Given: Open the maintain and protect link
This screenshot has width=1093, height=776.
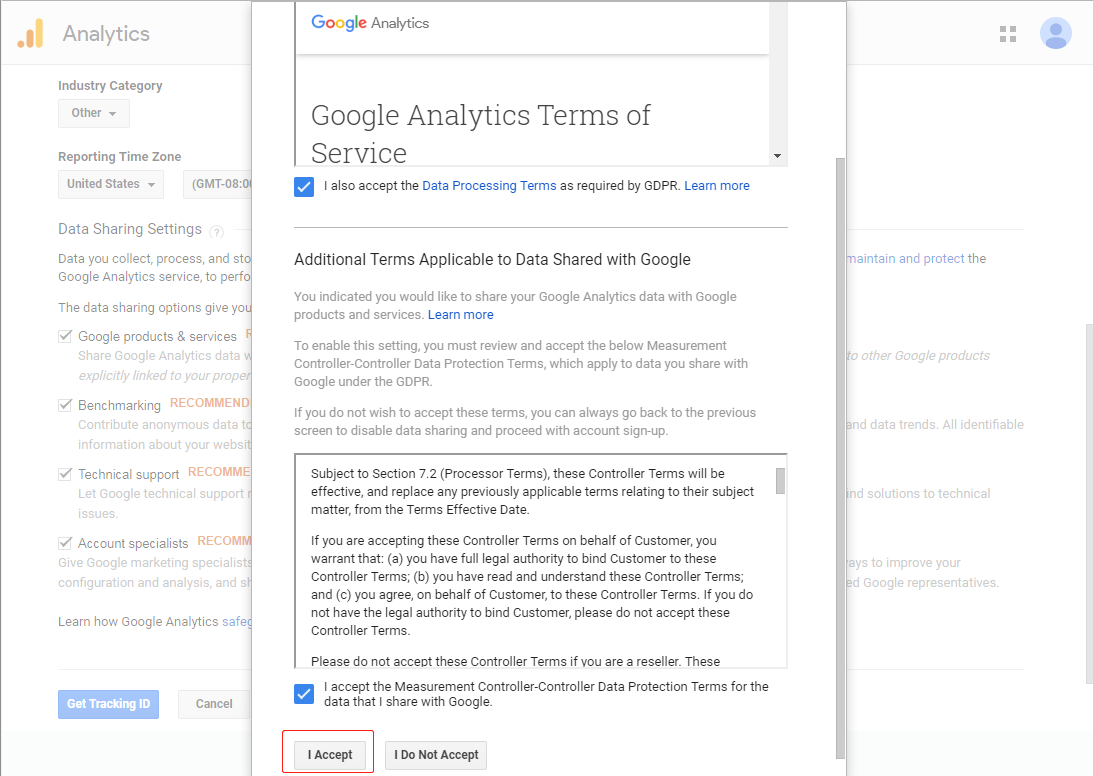Looking at the screenshot, I should point(905,259).
